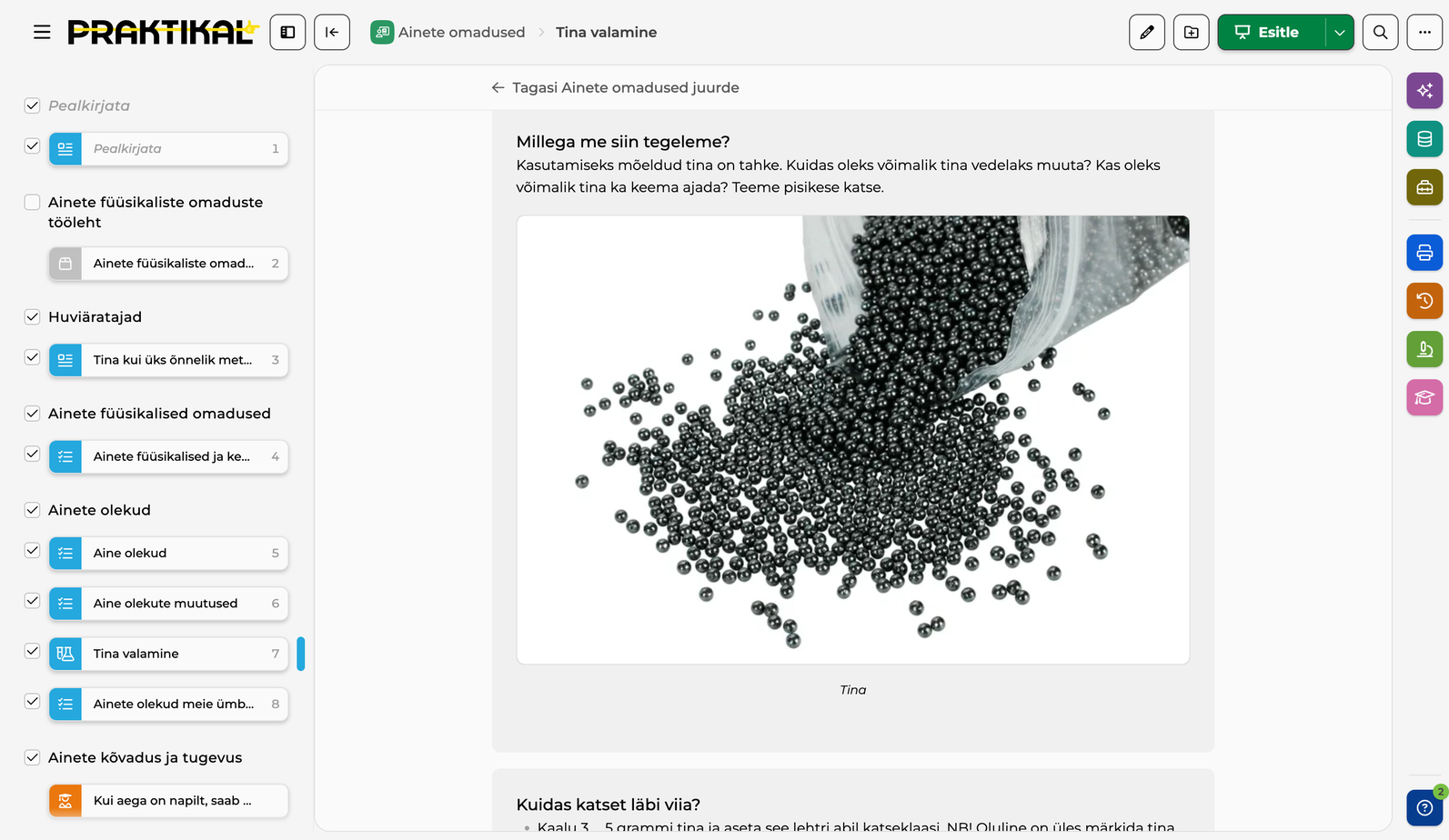Viewport: 1449px width, 840px height.
Task: Select the Tina valamine sidebar item
Action: (x=168, y=654)
